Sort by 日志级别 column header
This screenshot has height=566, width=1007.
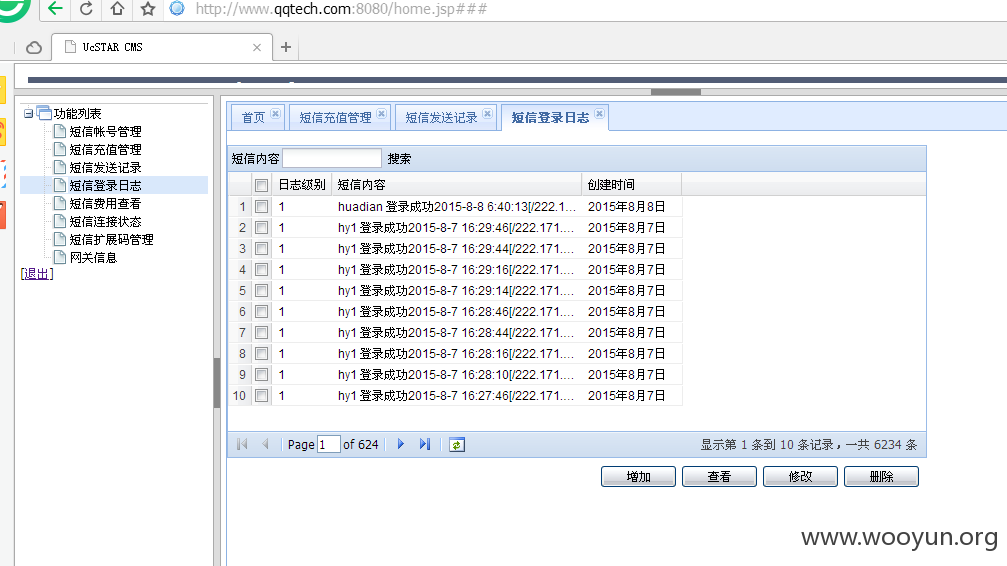[x=302, y=185]
